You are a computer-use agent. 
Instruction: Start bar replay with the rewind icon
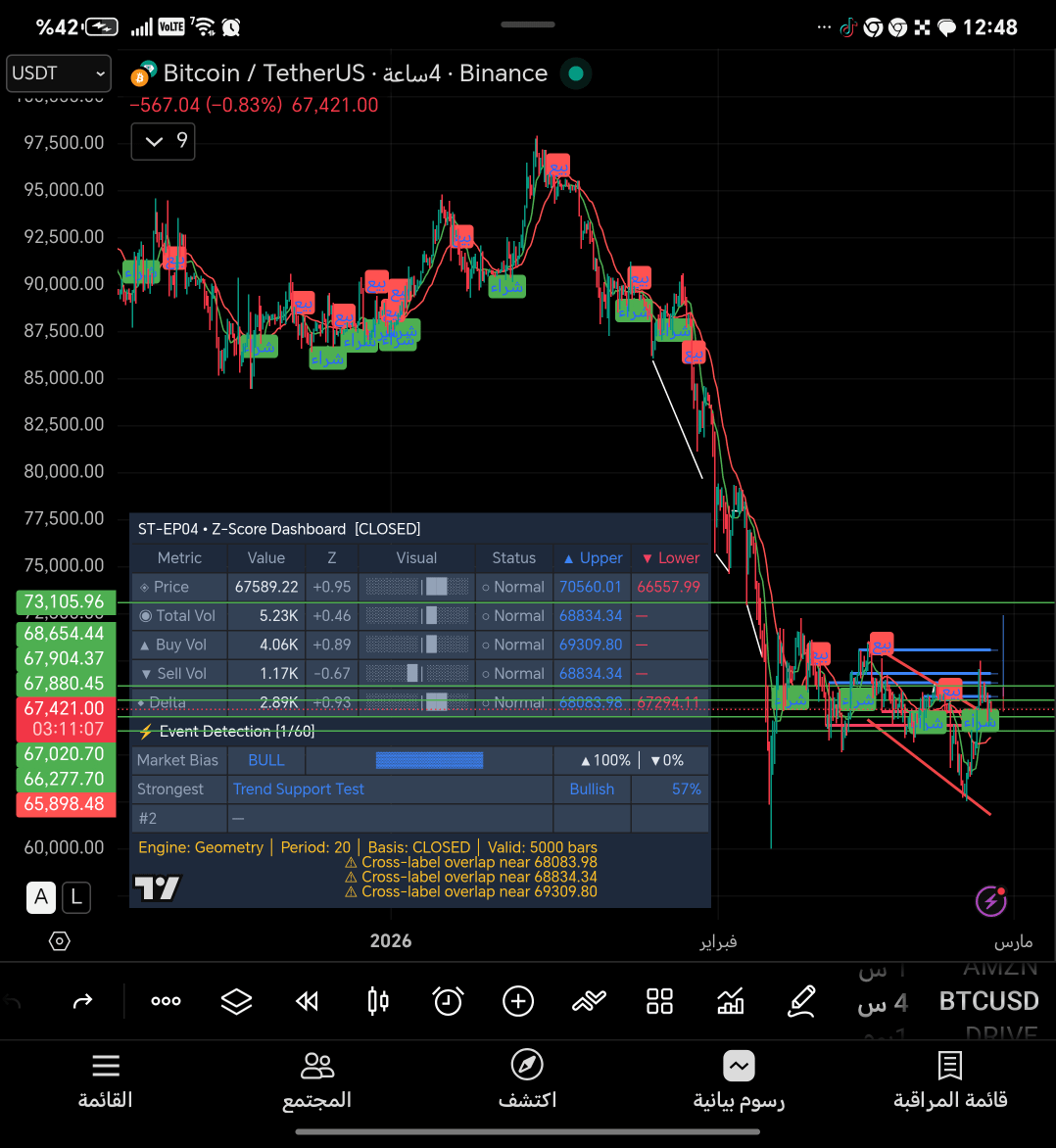pos(307,1001)
